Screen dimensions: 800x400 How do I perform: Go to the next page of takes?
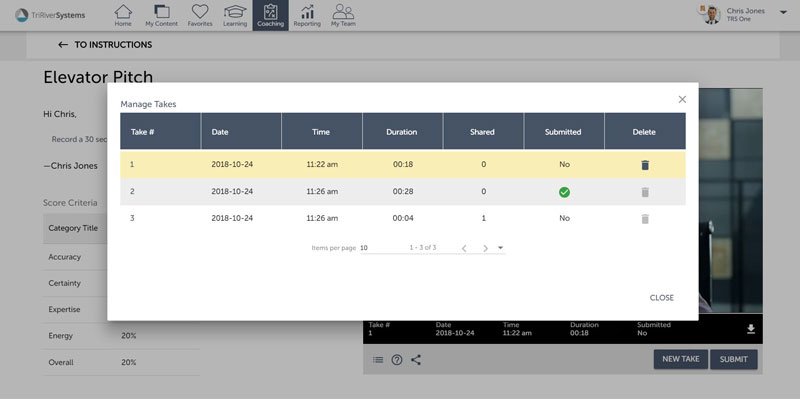(485, 248)
